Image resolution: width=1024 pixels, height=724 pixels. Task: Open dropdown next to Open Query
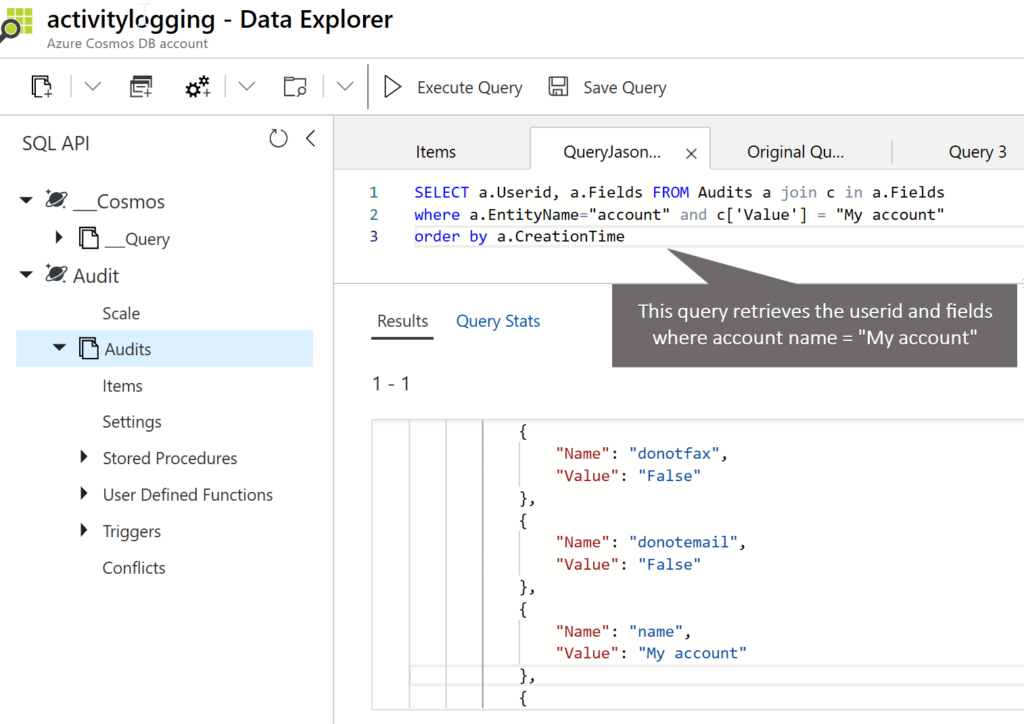coord(345,87)
